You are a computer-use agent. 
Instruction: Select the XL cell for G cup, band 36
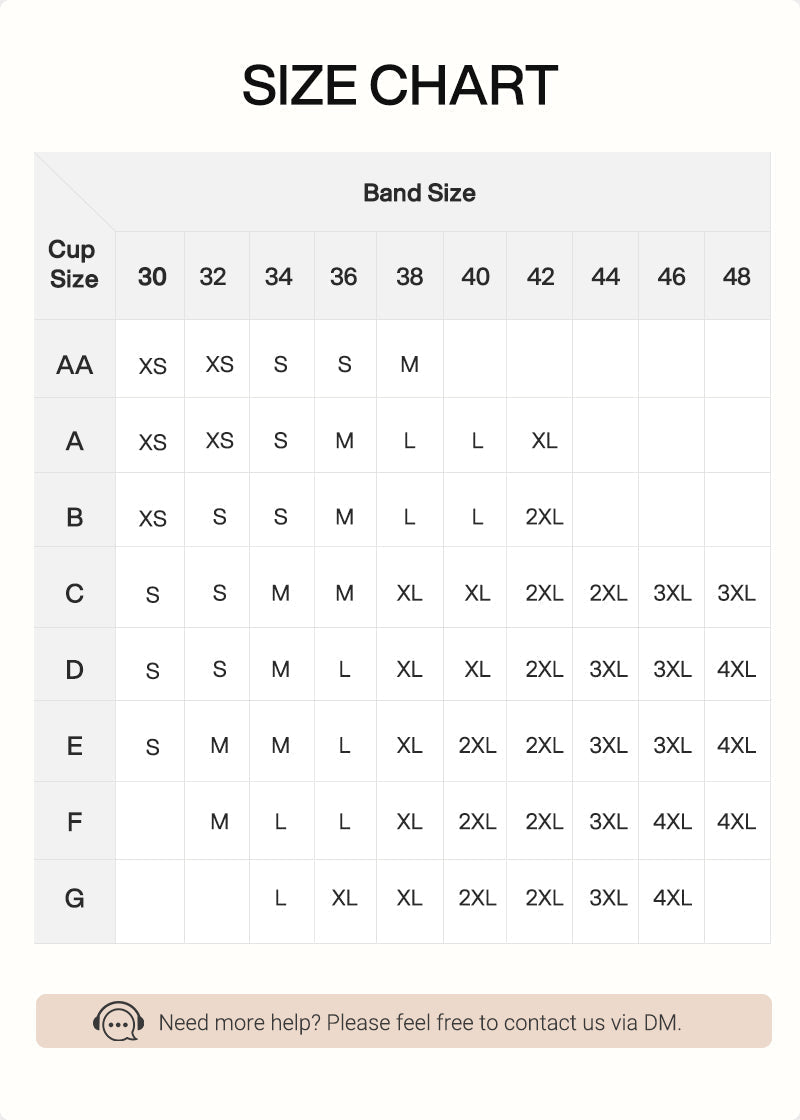(344, 898)
